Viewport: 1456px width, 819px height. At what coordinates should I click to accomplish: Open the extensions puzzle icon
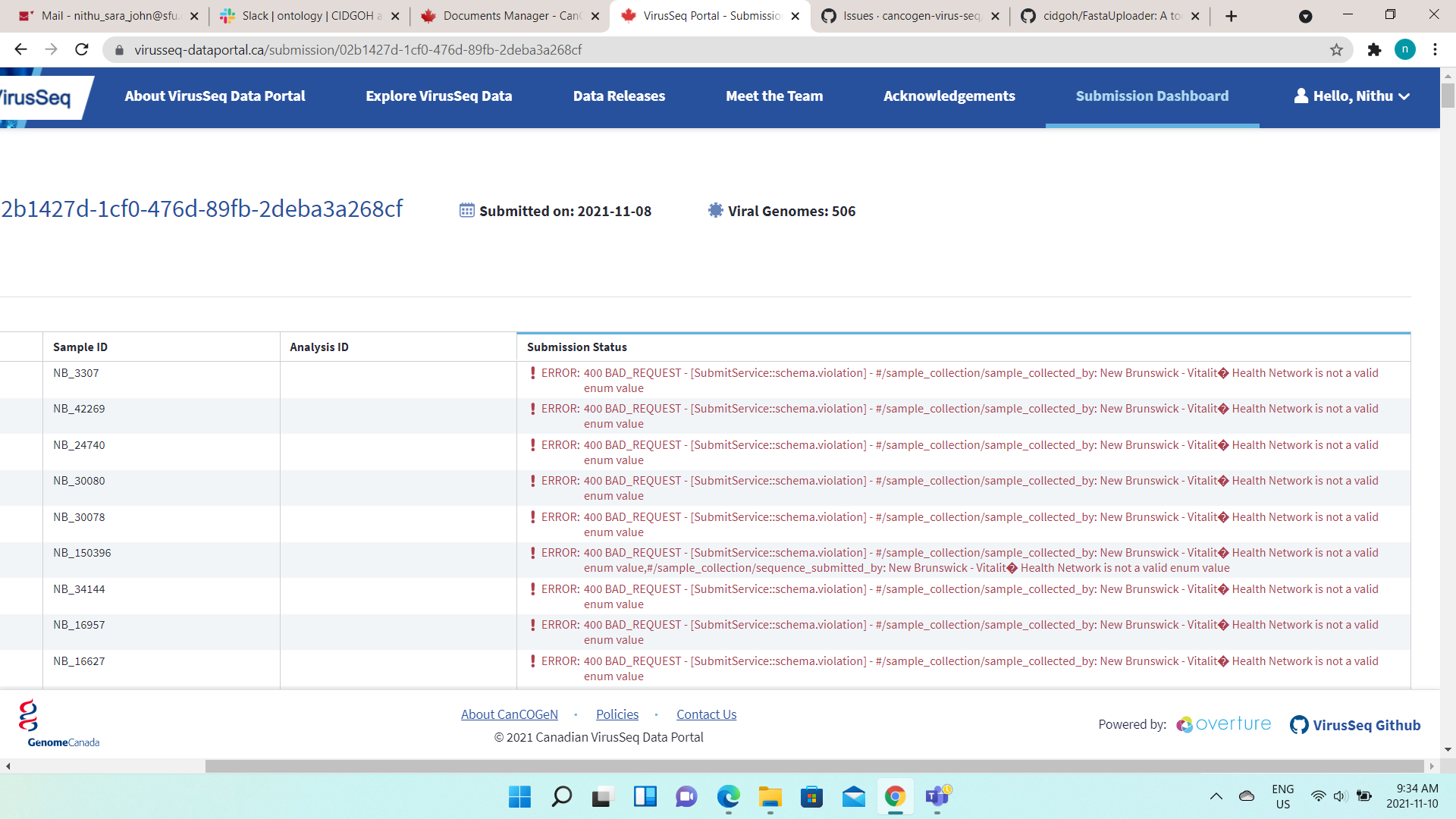[x=1375, y=49]
